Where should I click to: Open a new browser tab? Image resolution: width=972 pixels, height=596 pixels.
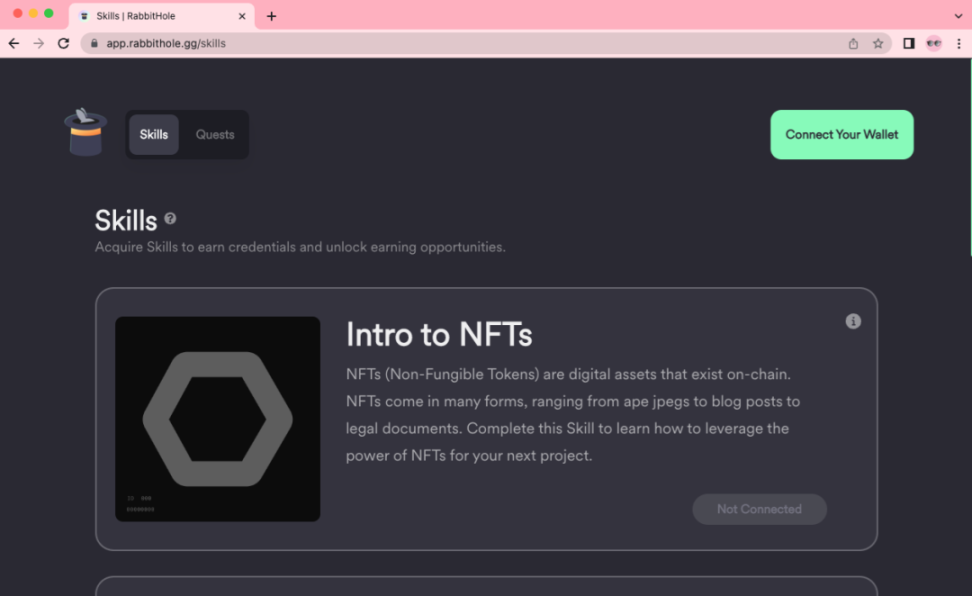(272, 16)
